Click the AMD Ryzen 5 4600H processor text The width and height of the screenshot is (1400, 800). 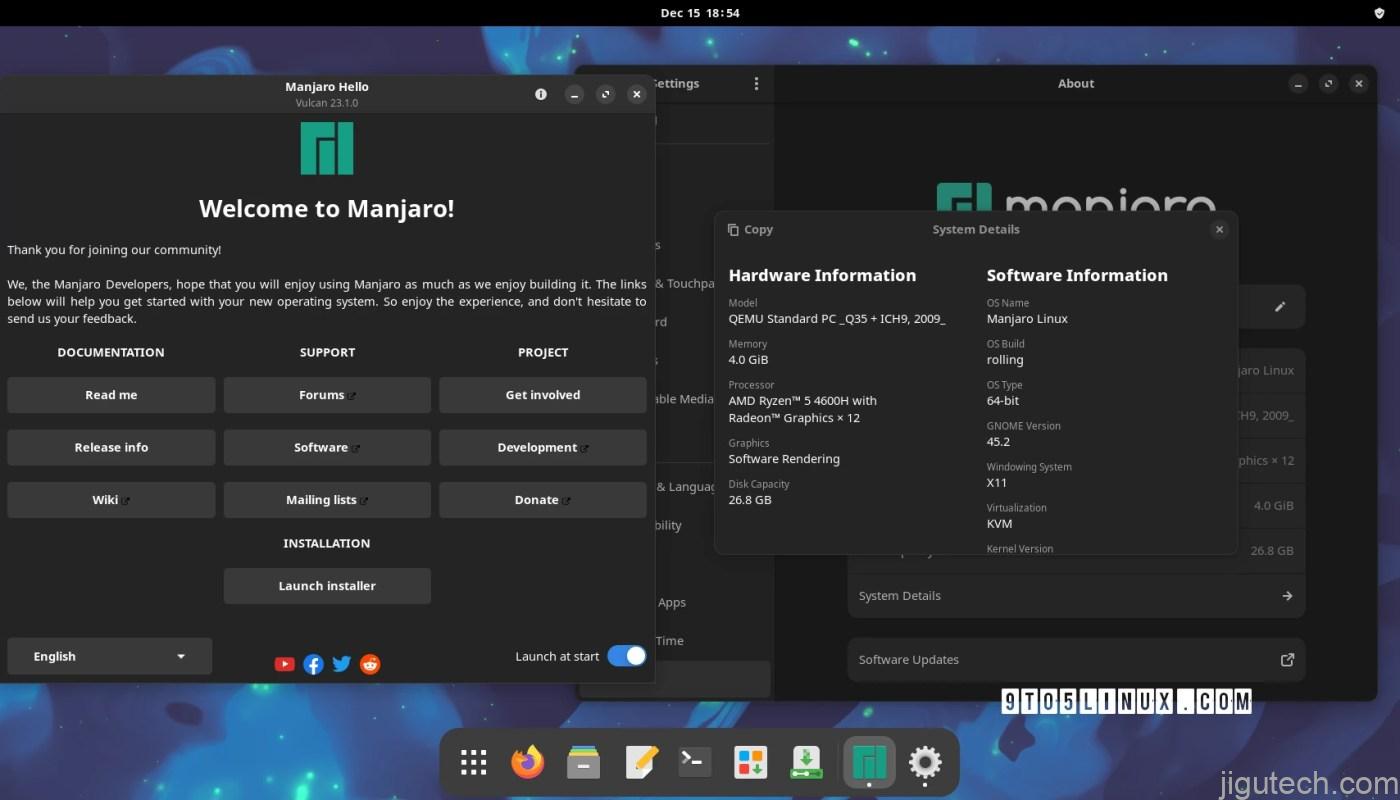[803, 409]
